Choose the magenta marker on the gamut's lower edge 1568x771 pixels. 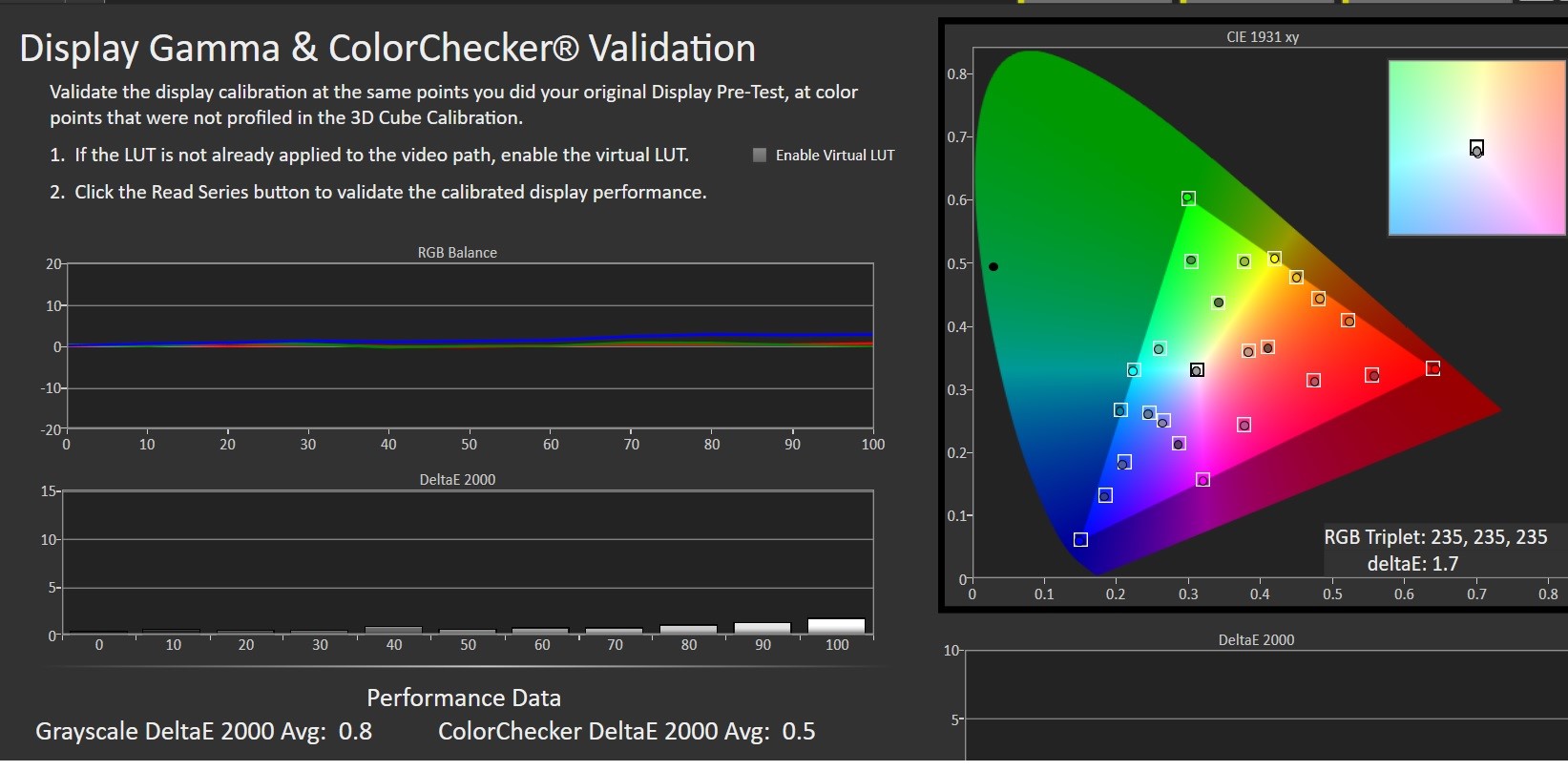1202,480
